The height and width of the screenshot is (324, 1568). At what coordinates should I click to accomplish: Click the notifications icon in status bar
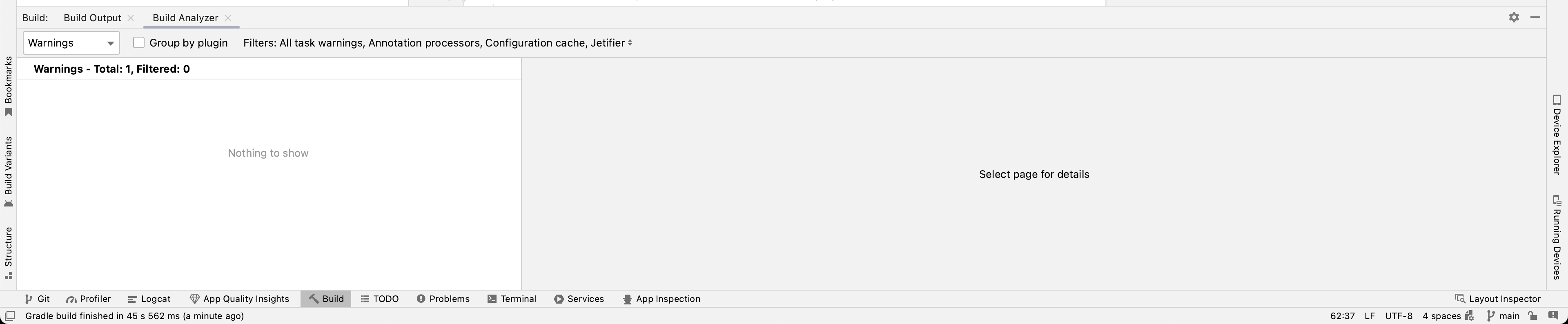point(1553,316)
